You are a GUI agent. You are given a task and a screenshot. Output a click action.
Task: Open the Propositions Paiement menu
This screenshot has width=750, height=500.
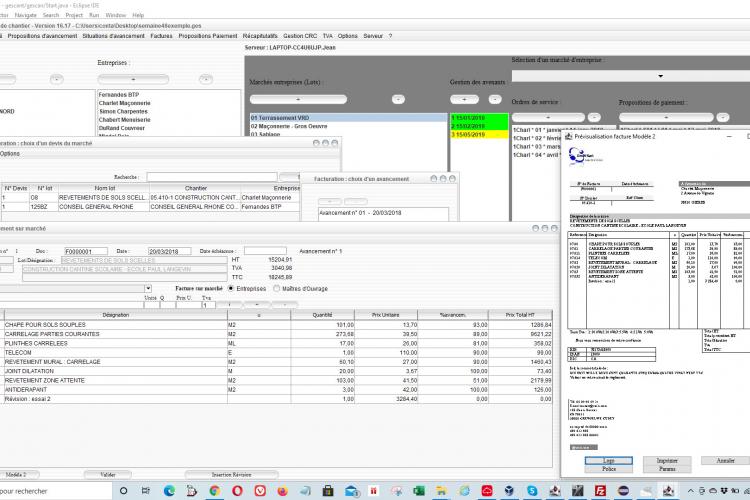tap(208, 36)
